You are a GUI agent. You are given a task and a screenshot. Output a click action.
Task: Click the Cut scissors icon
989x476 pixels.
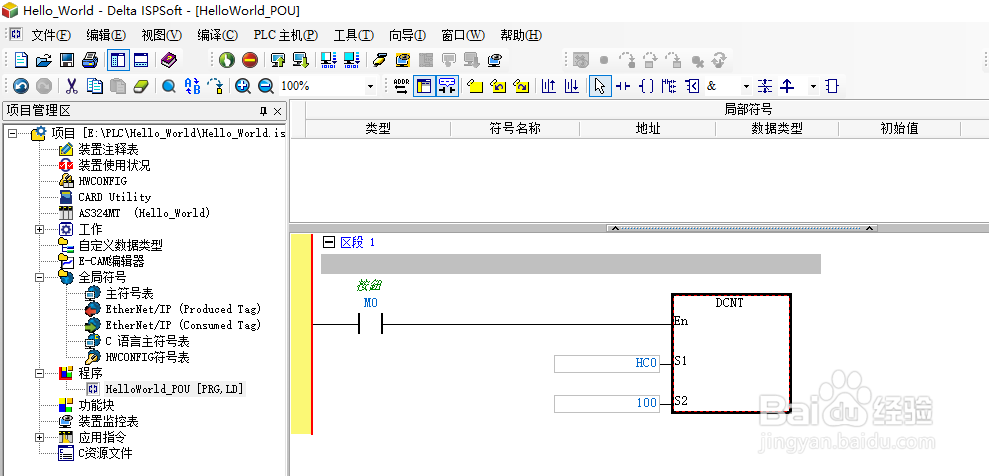click(72, 86)
